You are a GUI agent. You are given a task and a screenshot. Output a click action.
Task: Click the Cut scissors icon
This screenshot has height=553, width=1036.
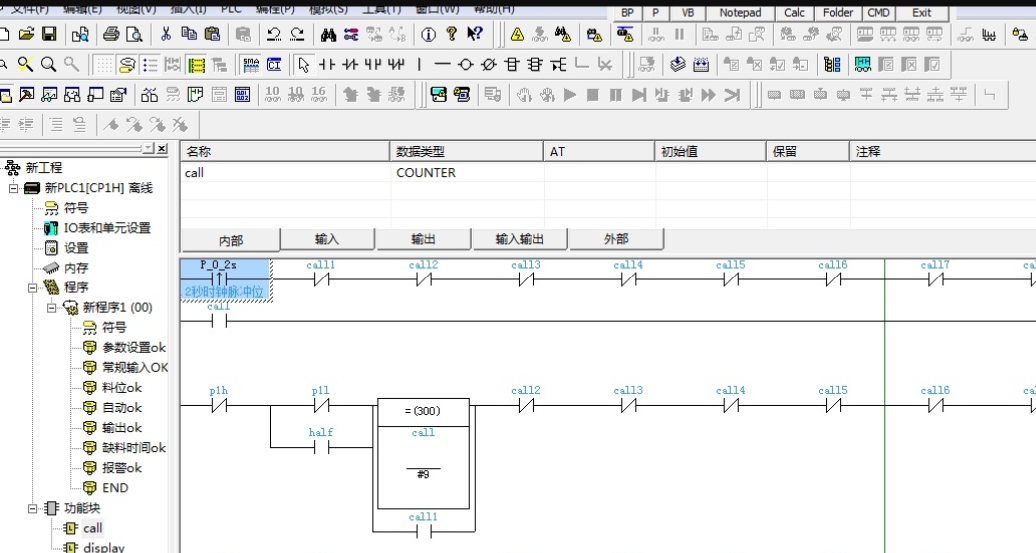(165, 35)
